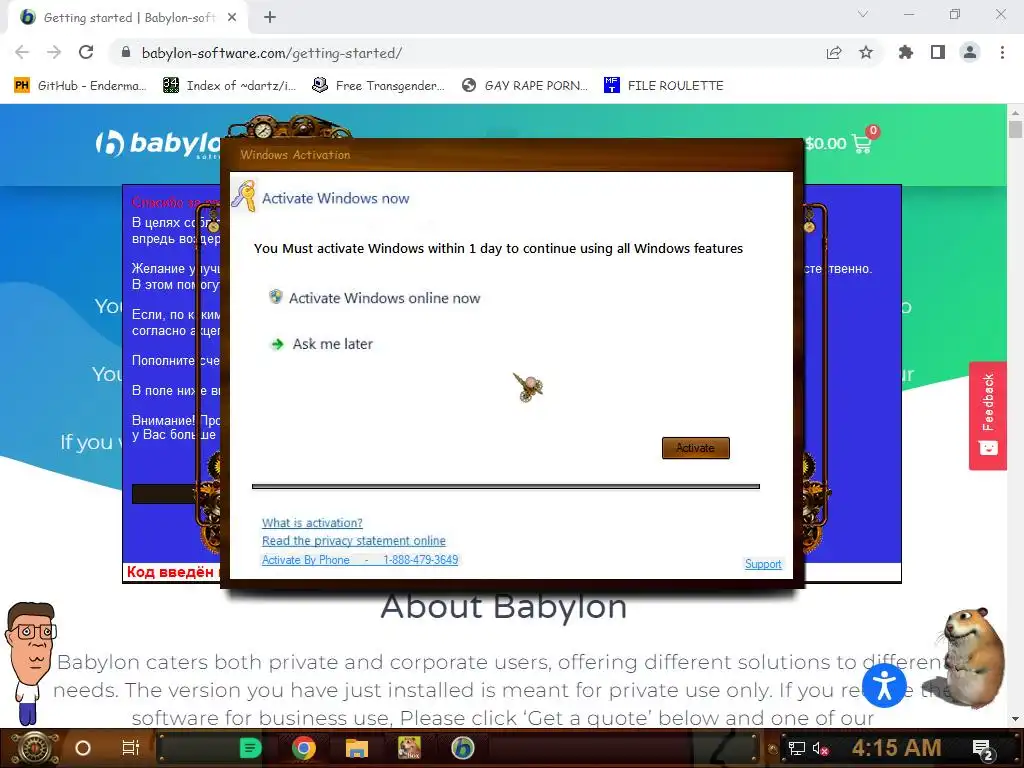Open GitHub - Enderma bookmark
This screenshot has height=768, width=1024.
click(80, 86)
